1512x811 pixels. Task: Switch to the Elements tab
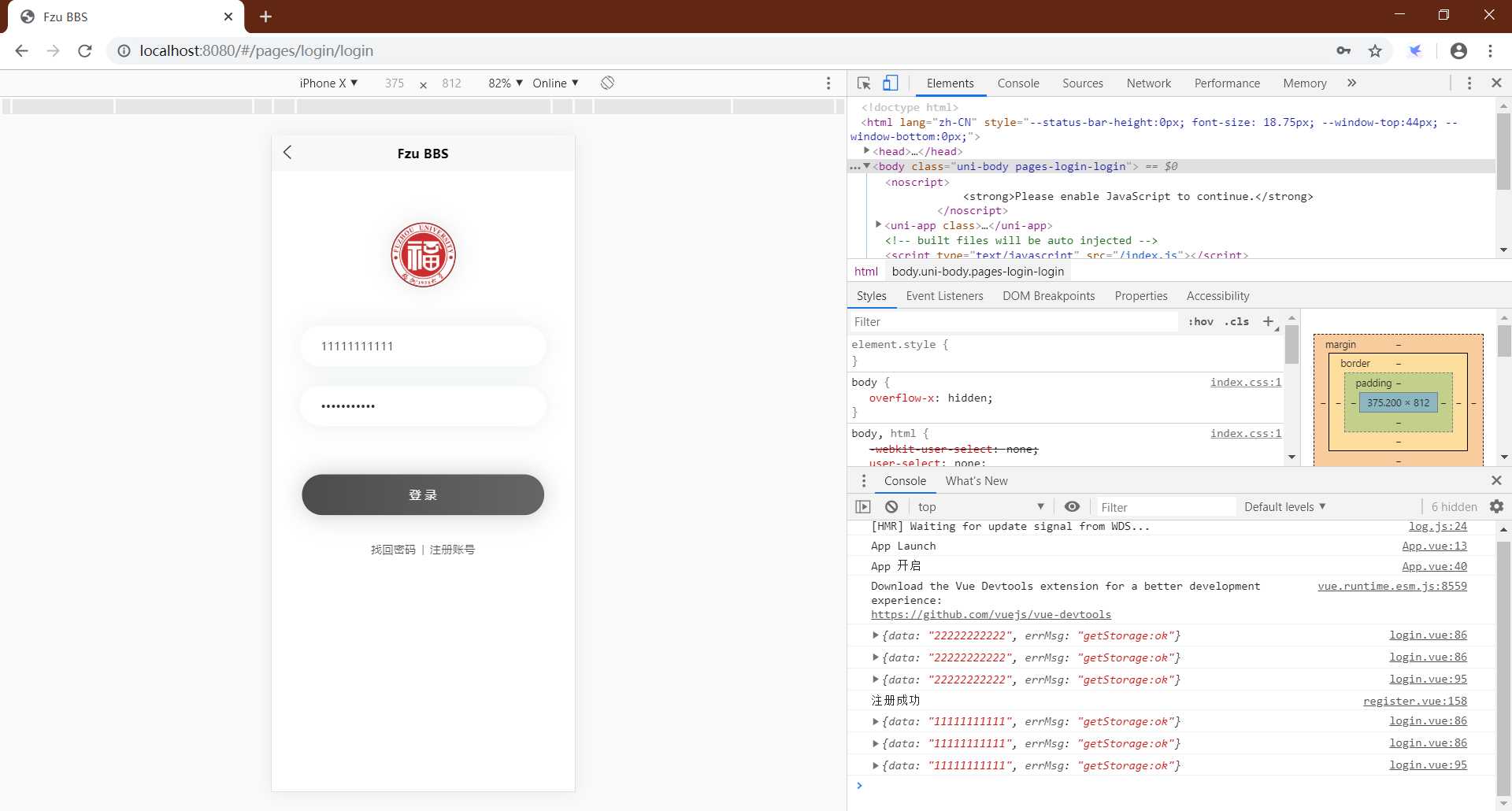pos(950,83)
